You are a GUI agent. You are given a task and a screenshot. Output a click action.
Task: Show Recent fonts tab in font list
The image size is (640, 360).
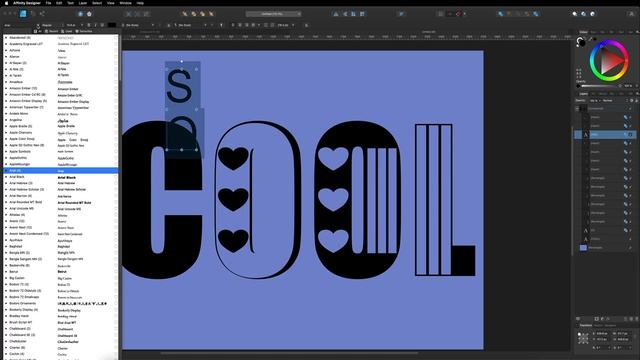pyautogui.click(x=52, y=31)
